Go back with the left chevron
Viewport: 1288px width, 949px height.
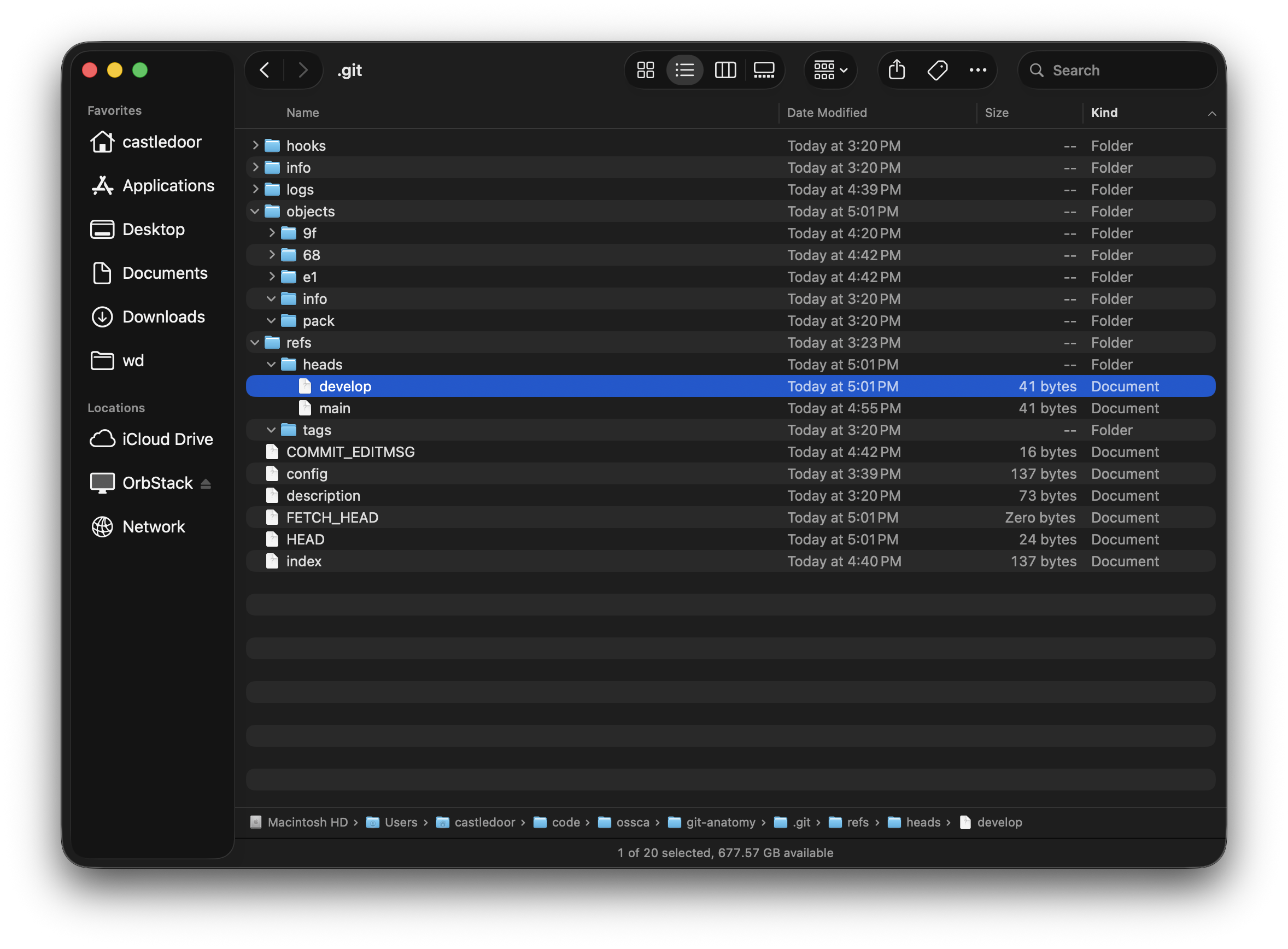pyautogui.click(x=265, y=70)
